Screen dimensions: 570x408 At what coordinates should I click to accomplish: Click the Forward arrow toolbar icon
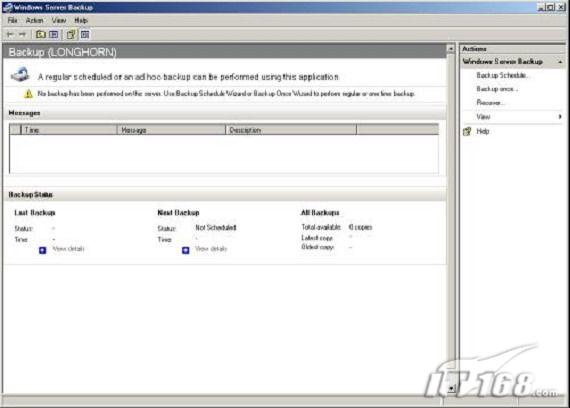(23, 35)
